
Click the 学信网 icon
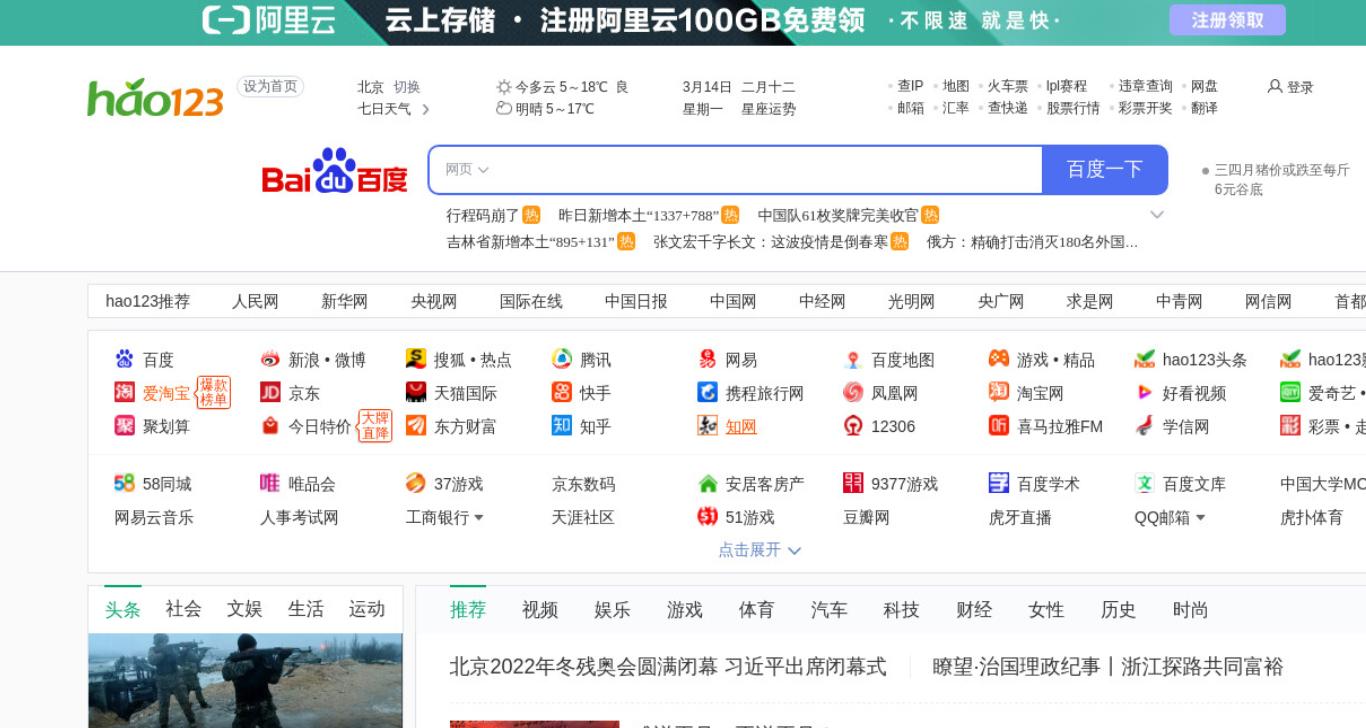(x=1144, y=426)
